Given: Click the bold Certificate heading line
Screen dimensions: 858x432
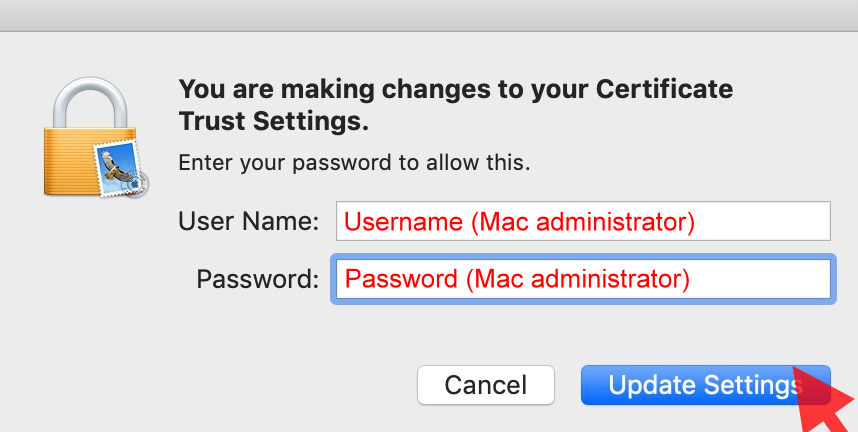Looking at the screenshot, I should (456, 89).
